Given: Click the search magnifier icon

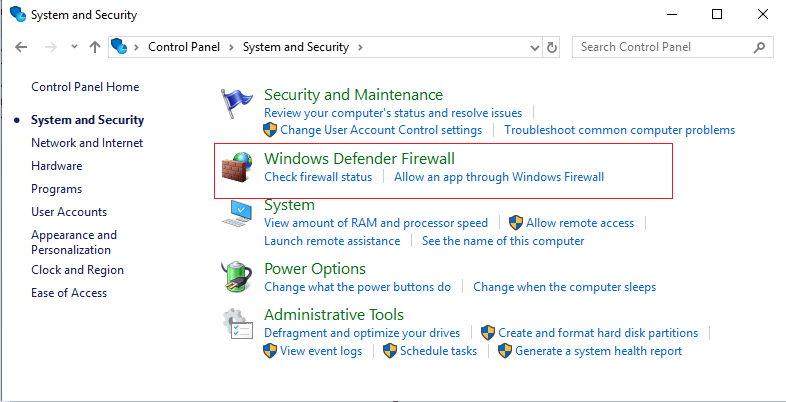Looking at the screenshot, I should pos(759,47).
